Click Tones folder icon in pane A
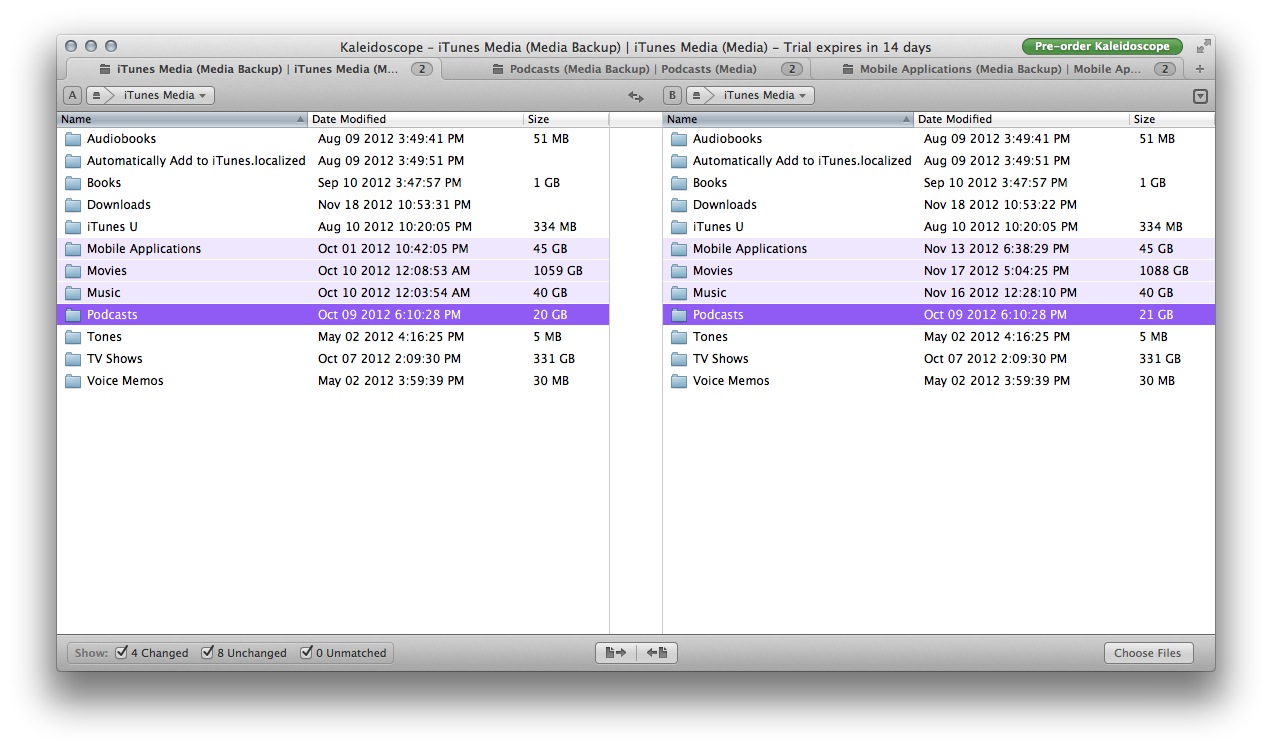Screen dimensions: 1272x750 (73, 337)
